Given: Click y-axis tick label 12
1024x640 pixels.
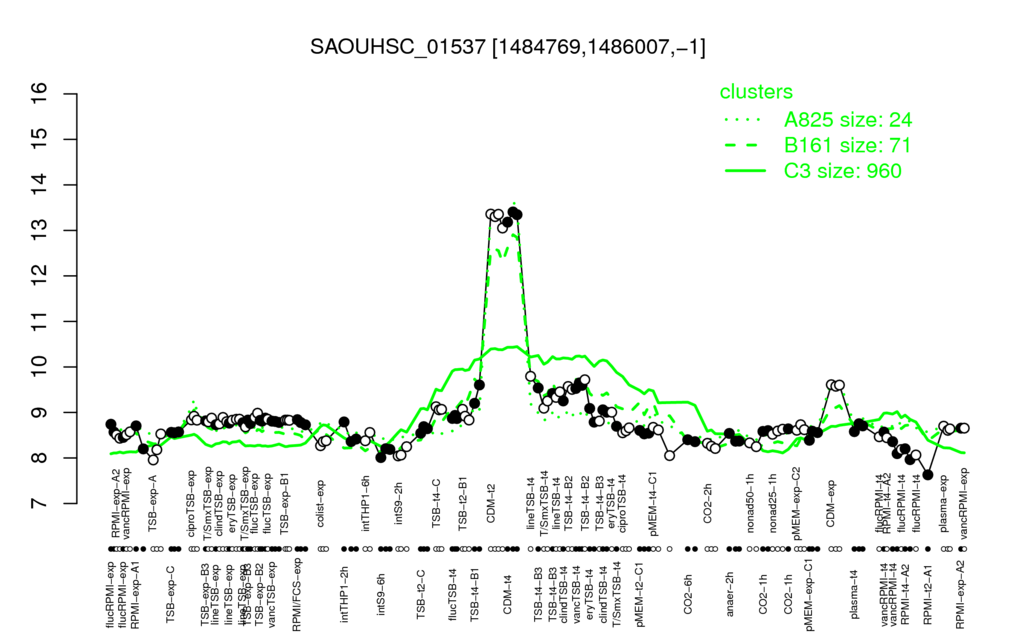Looking at the screenshot, I should point(40,276).
